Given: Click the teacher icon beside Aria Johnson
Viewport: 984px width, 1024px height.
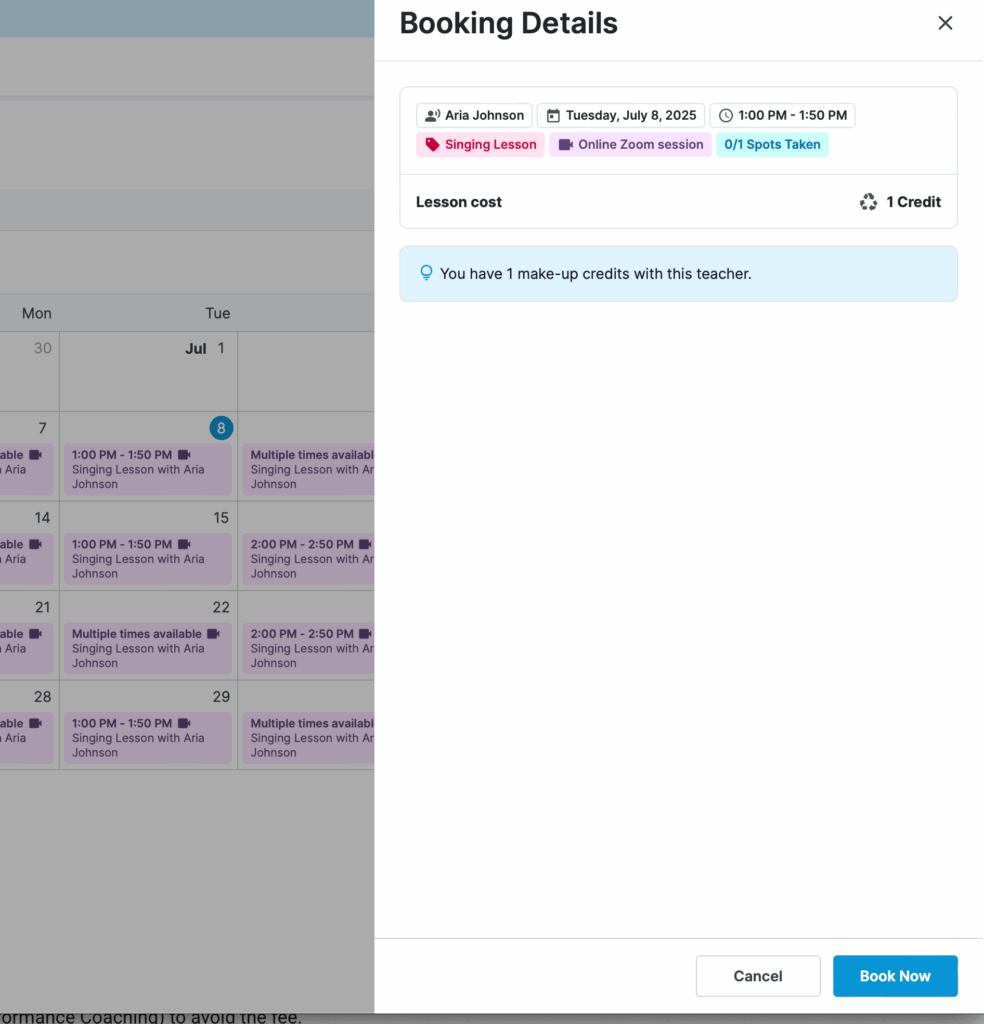Looking at the screenshot, I should pyautogui.click(x=432, y=115).
